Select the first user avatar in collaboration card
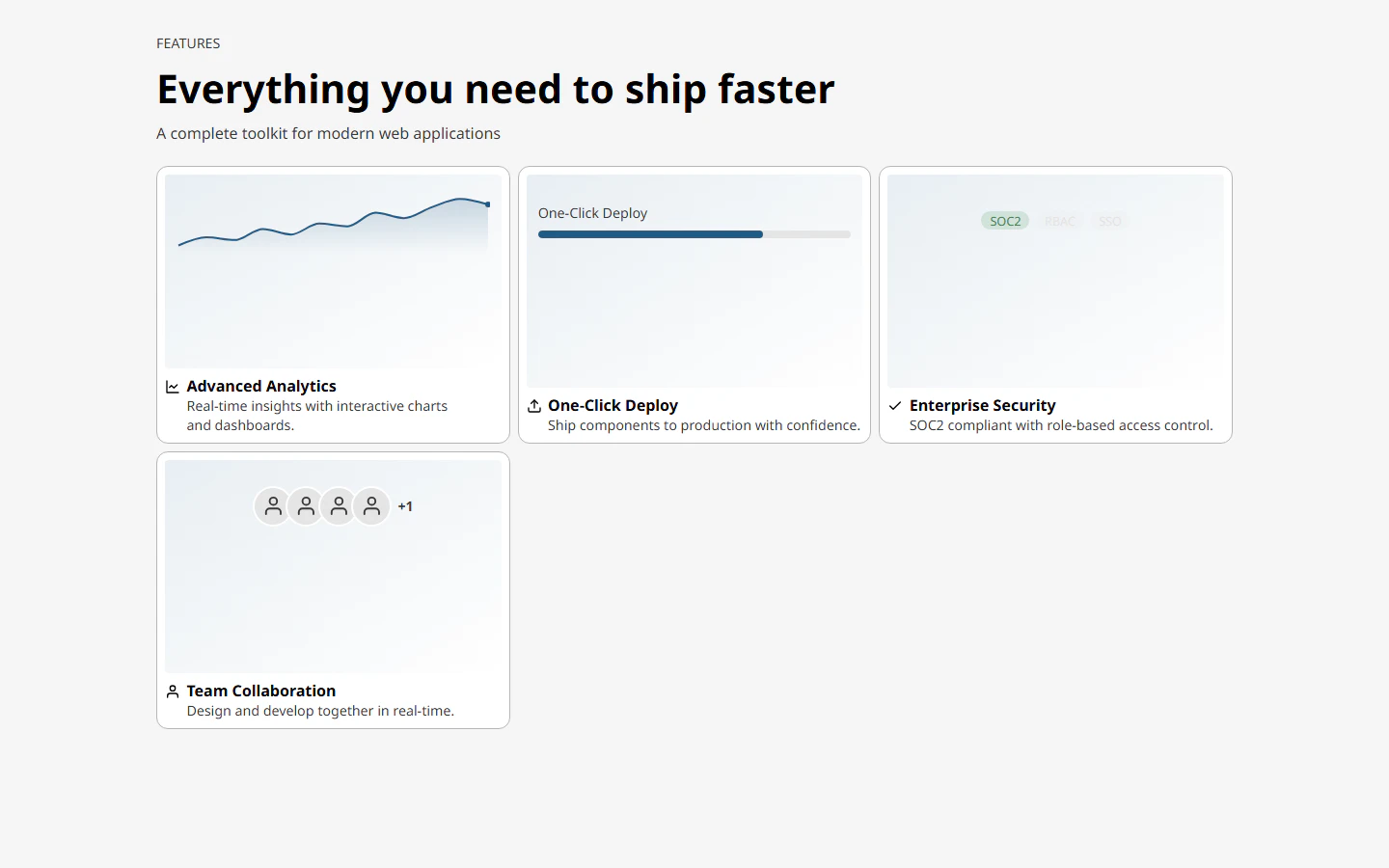 273,506
